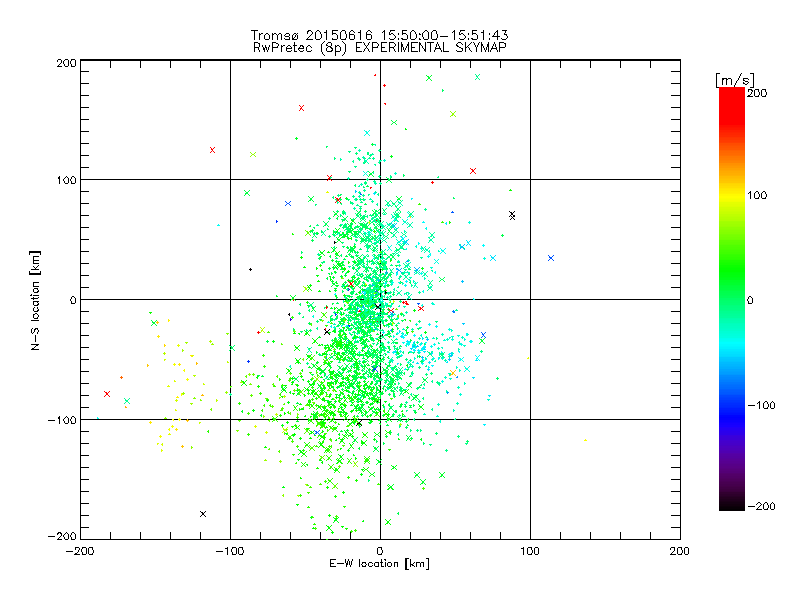Click the pair of black X markers northeast
This screenshot has width=800, height=600.
(512, 215)
